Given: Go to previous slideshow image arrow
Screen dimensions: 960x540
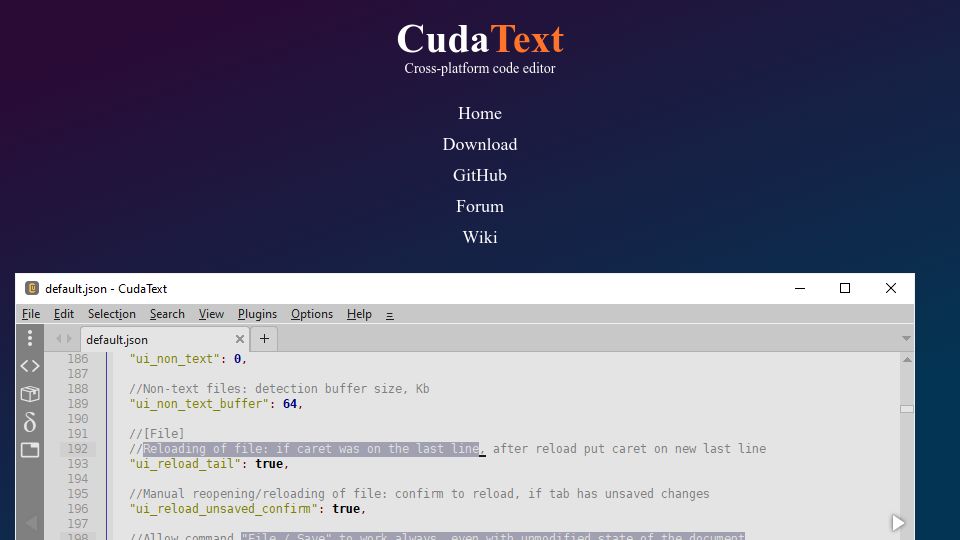Looking at the screenshot, I should pyautogui.click(x=31, y=523).
